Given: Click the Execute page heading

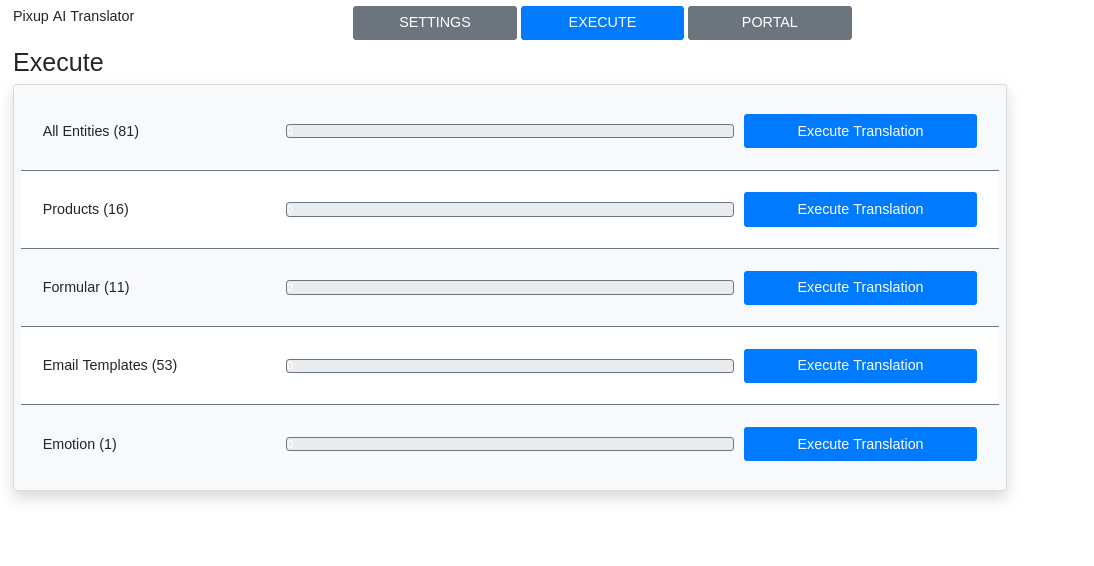Looking at the screenshot, I should 58,62.
